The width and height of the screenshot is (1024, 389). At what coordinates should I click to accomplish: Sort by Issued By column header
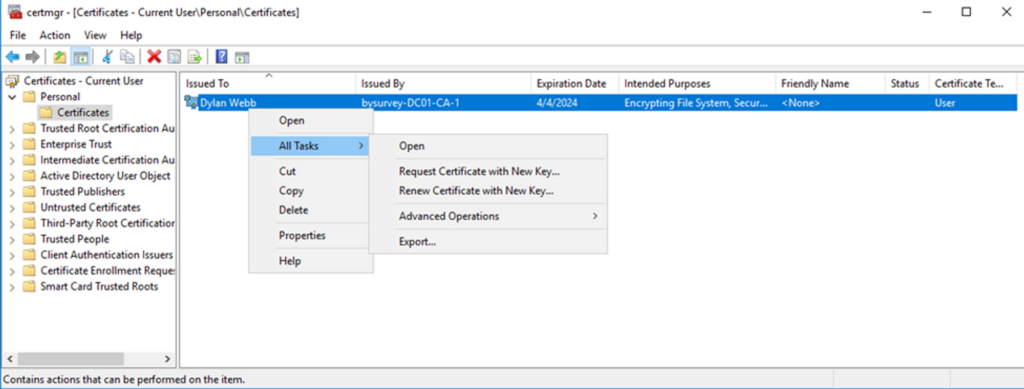443,84
